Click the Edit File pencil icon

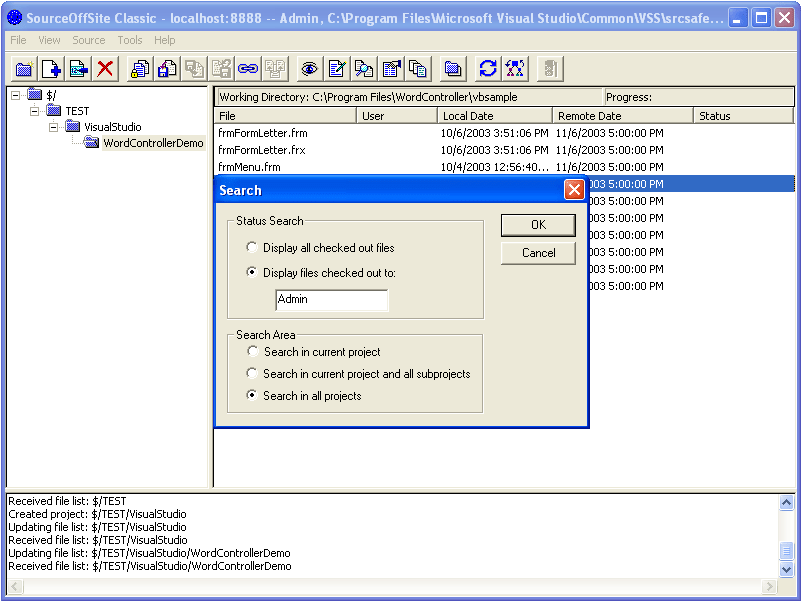(x=337, y=69)
